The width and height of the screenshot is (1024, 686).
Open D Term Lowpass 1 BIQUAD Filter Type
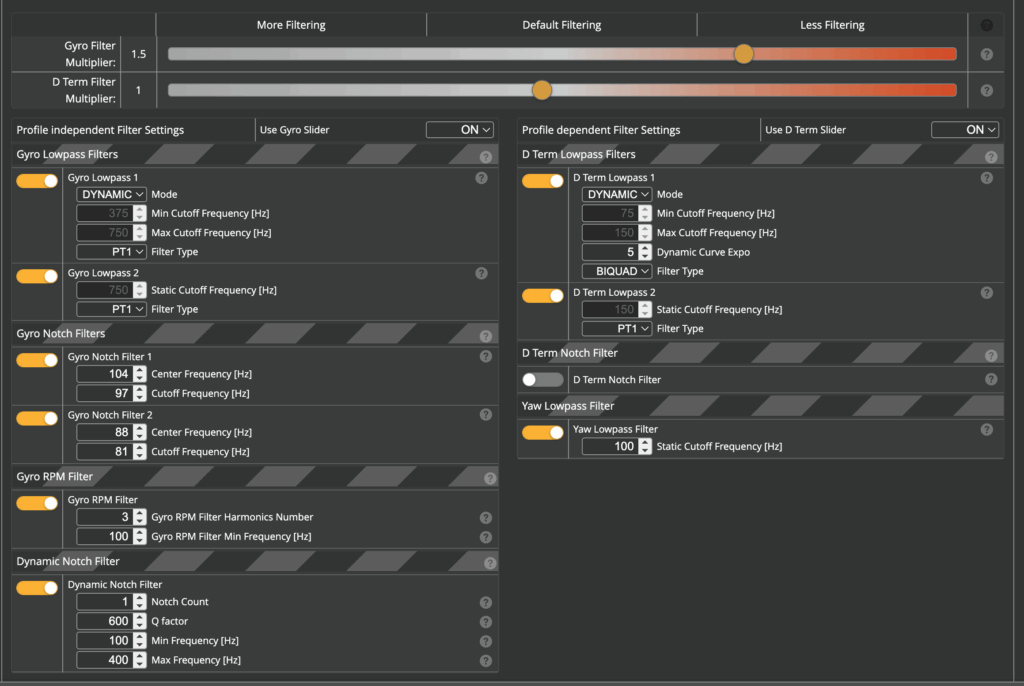[x=616, y=271]
